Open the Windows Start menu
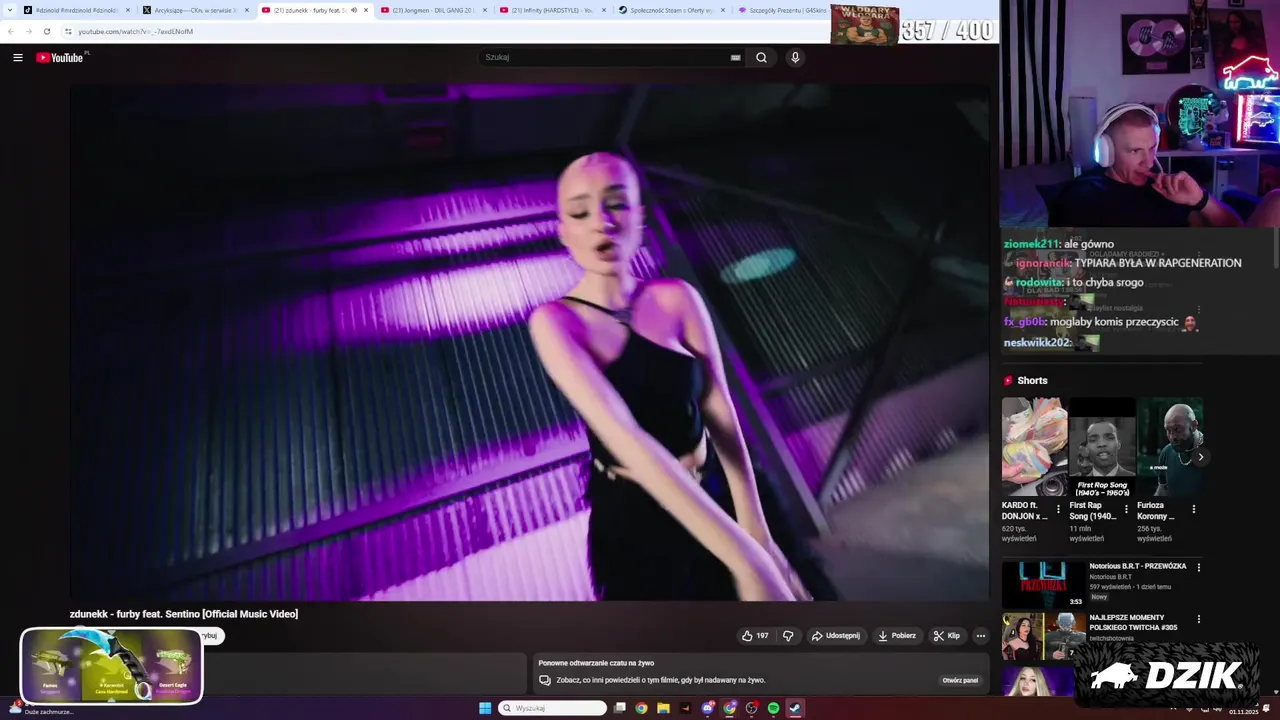 (485, 708)
